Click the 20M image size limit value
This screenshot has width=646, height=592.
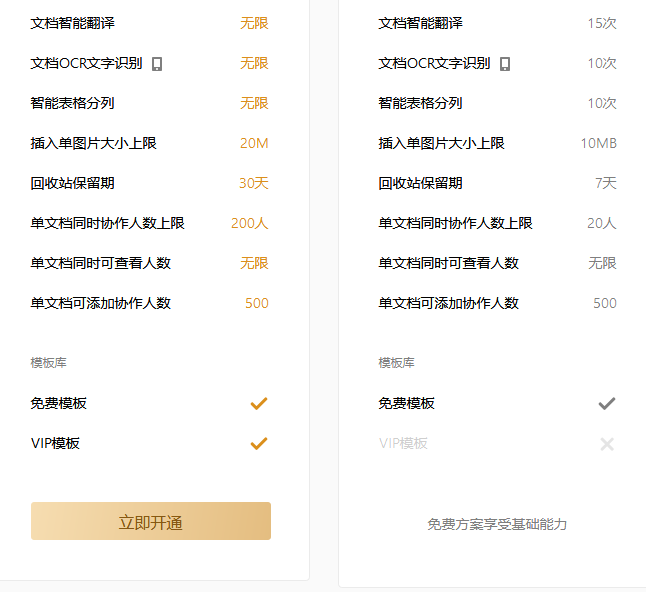[254, 143]
